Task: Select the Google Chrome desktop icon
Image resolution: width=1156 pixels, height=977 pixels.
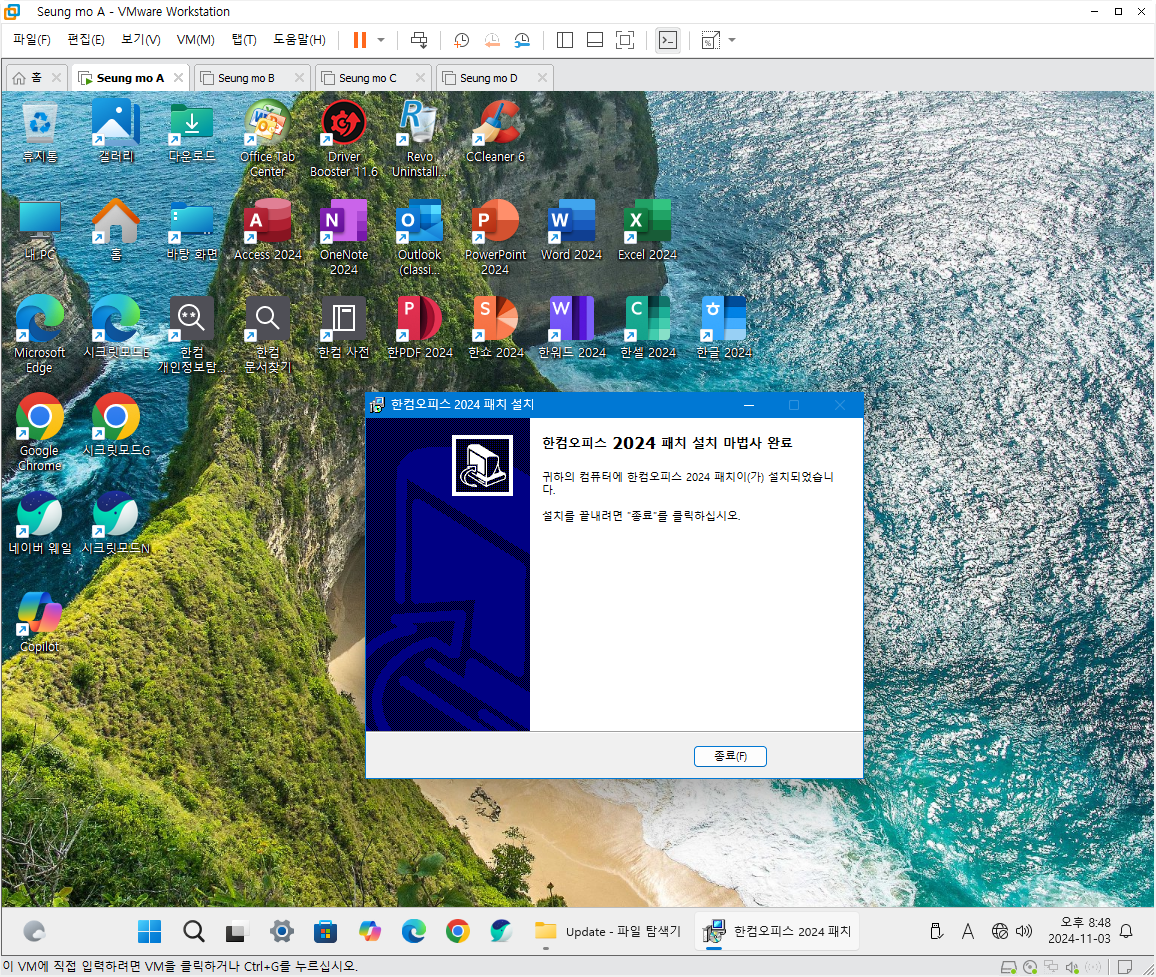Action: pos(40,434)
